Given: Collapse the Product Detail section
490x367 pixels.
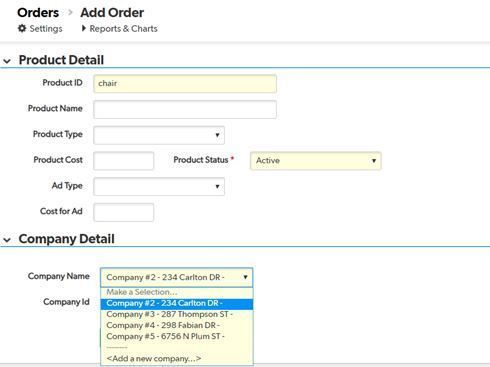Looking at the screenshot, I should pos(7,61).
